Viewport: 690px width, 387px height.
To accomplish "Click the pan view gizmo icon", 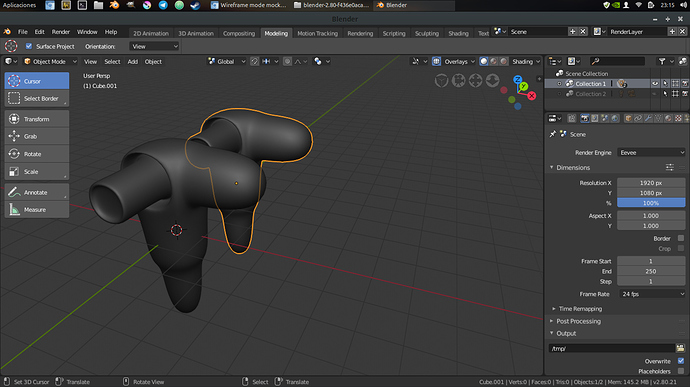I will pyautogui.click(x=475, y=81).
